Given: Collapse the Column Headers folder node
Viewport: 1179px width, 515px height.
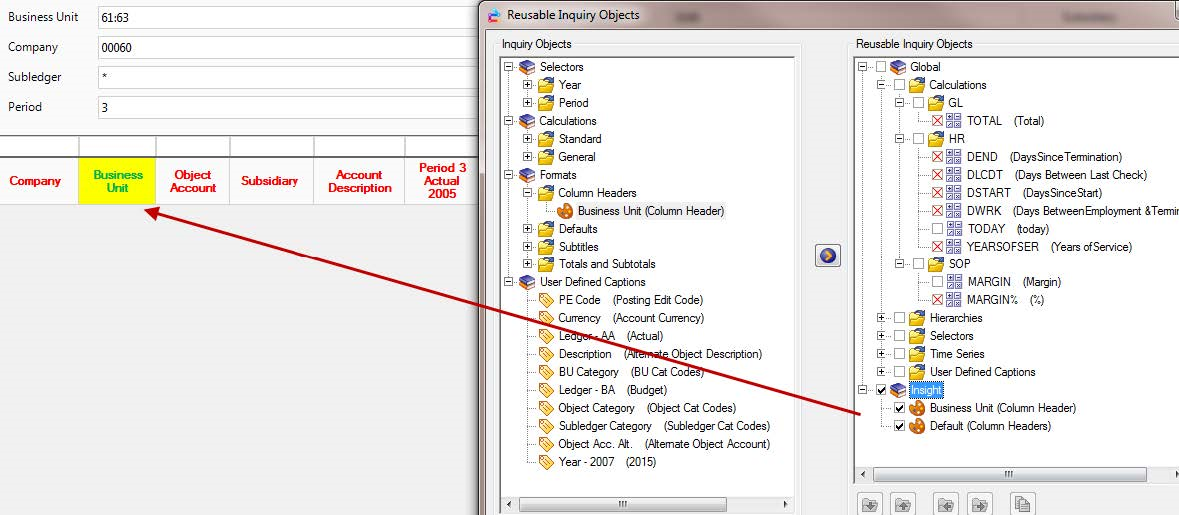Looking at the screenshot, I should [x=528, y=193].
